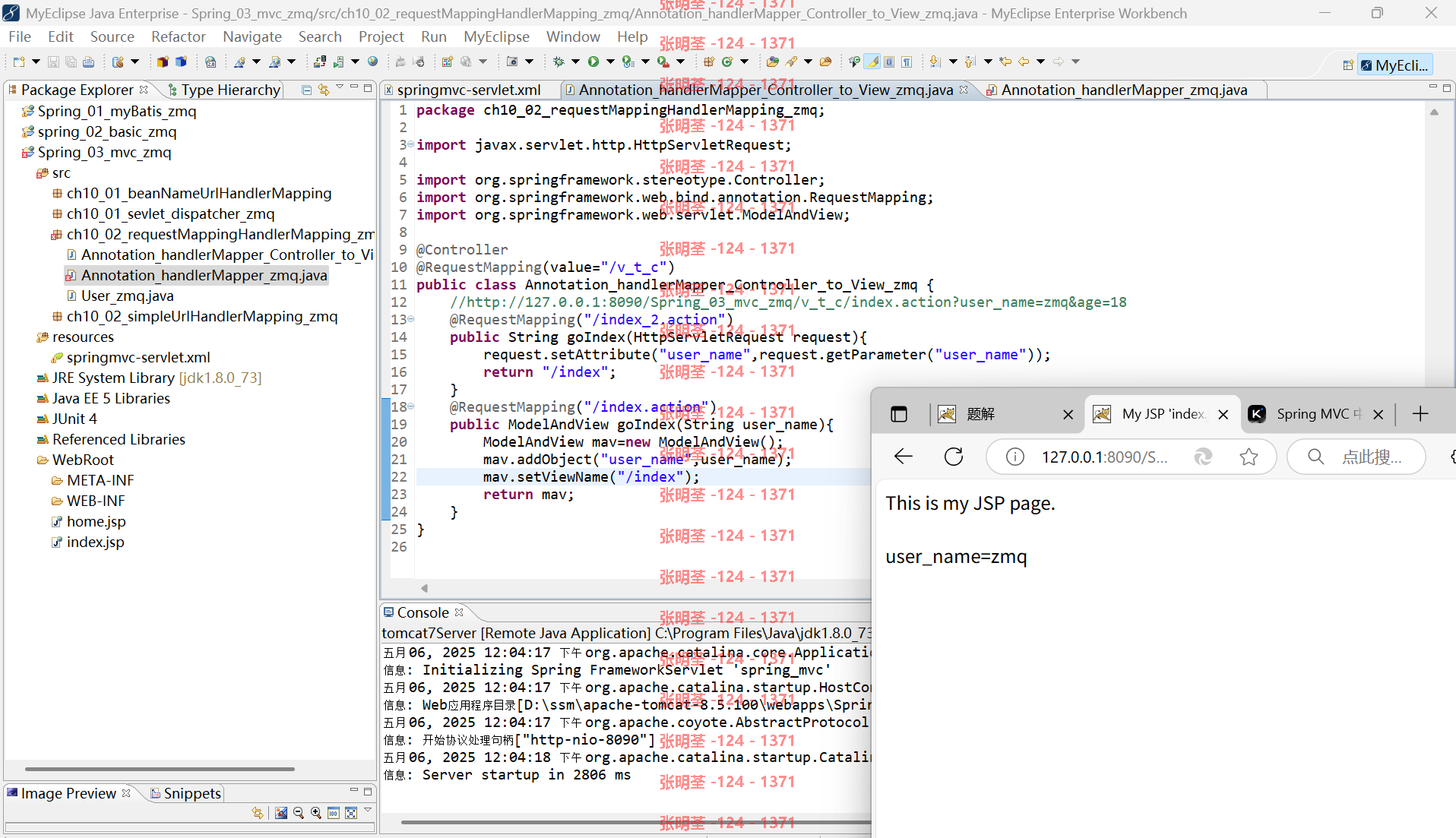Select index.jsp under WebRoot
The image size is (1456, 838).
tap(95, 542)
